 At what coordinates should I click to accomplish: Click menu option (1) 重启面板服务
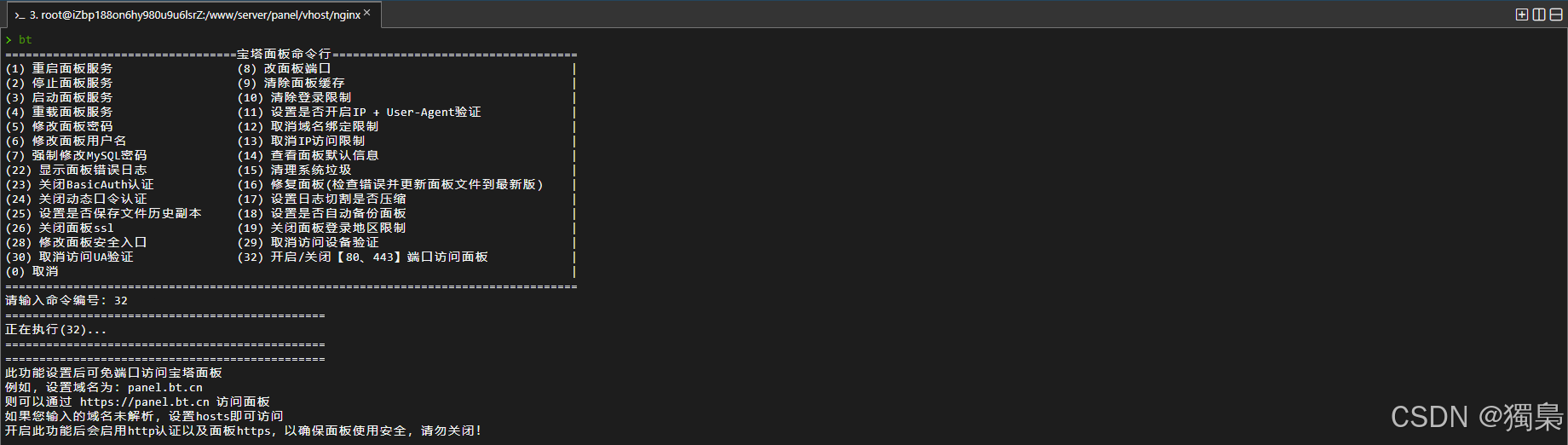pyautogui.click(x=59, y=68)
